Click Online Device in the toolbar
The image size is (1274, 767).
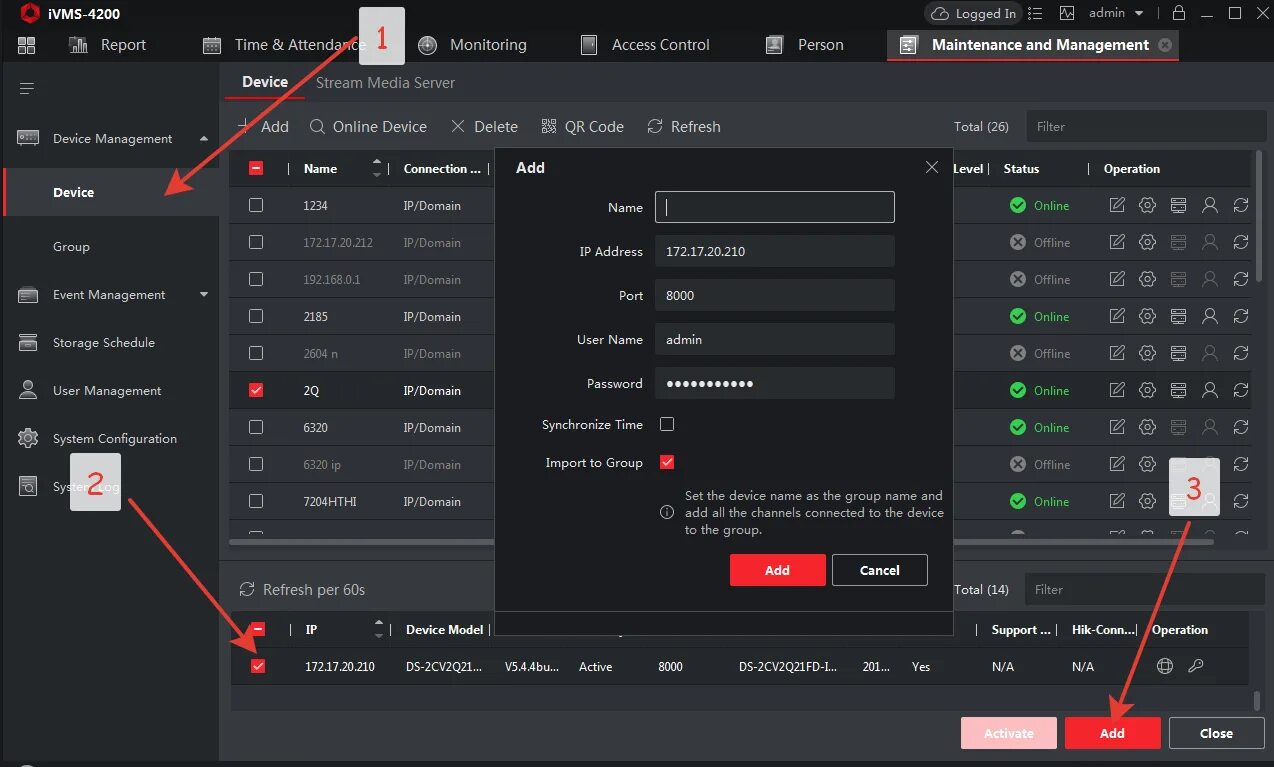point(368,127)
